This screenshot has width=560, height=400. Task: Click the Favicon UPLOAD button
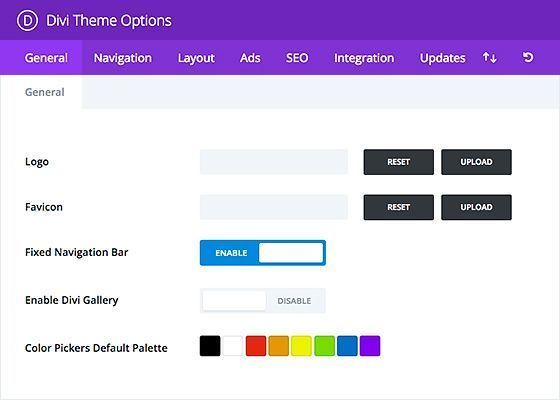[x=476, y=207]
